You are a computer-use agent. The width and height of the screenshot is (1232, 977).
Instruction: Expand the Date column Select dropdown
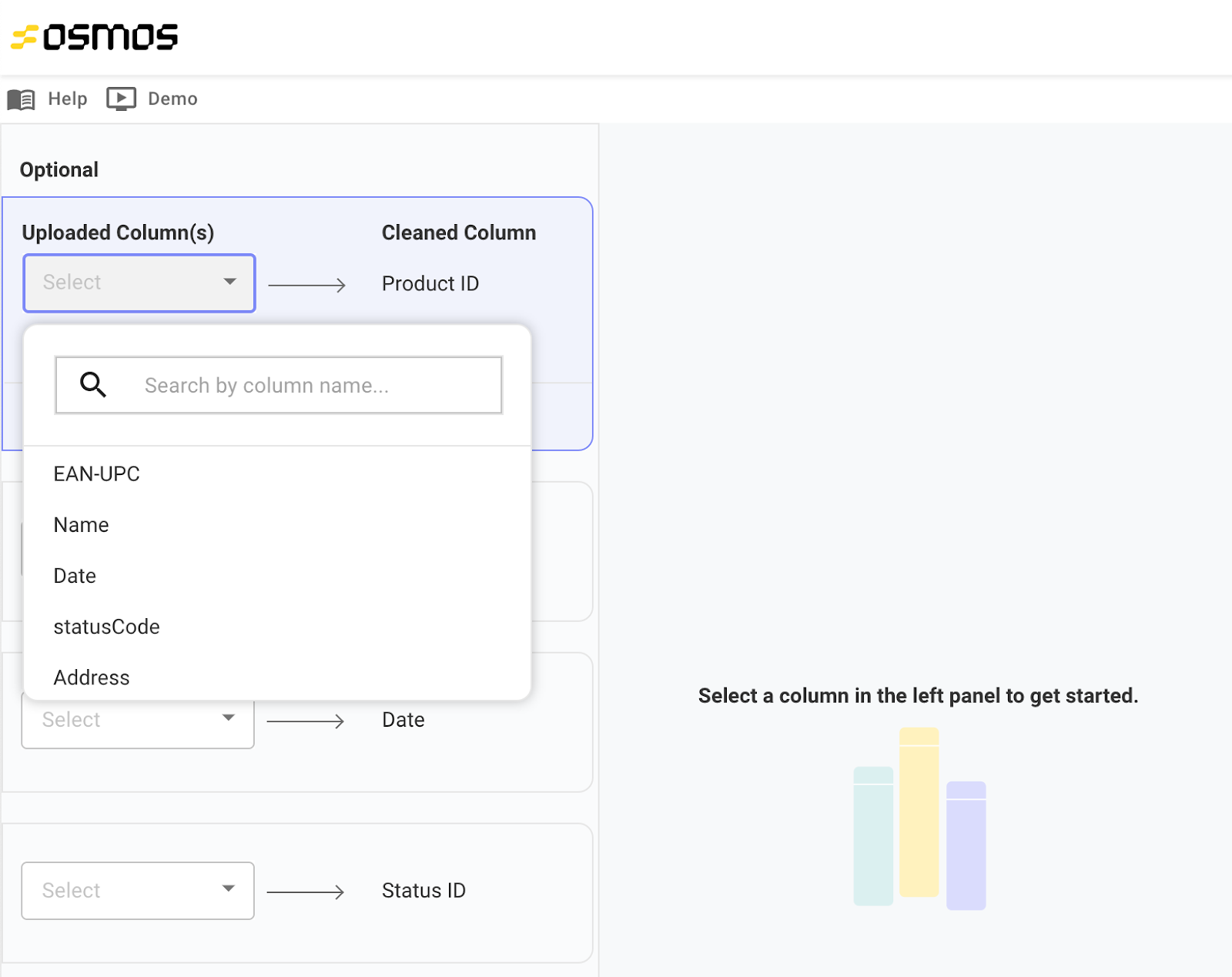click(x=138, y=721)
